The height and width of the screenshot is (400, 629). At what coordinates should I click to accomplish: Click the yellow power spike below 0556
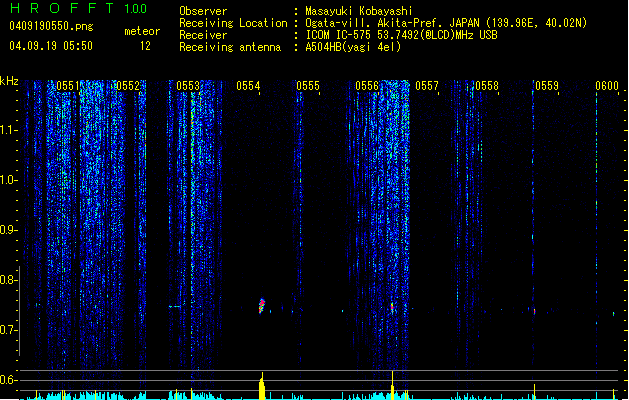(392, 385)
